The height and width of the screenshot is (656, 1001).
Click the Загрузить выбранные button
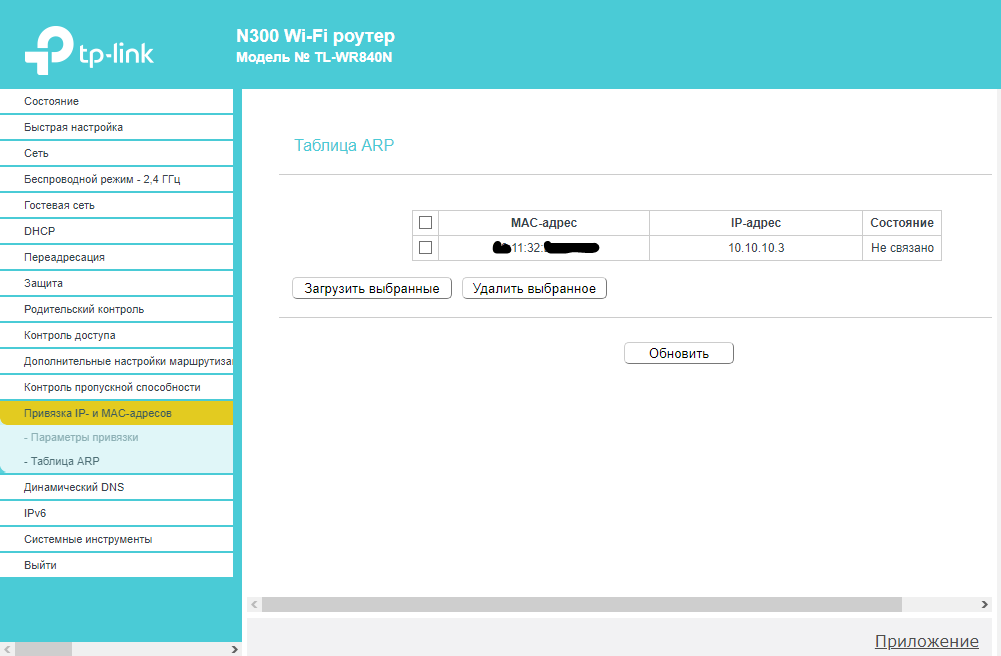(372, 288)
